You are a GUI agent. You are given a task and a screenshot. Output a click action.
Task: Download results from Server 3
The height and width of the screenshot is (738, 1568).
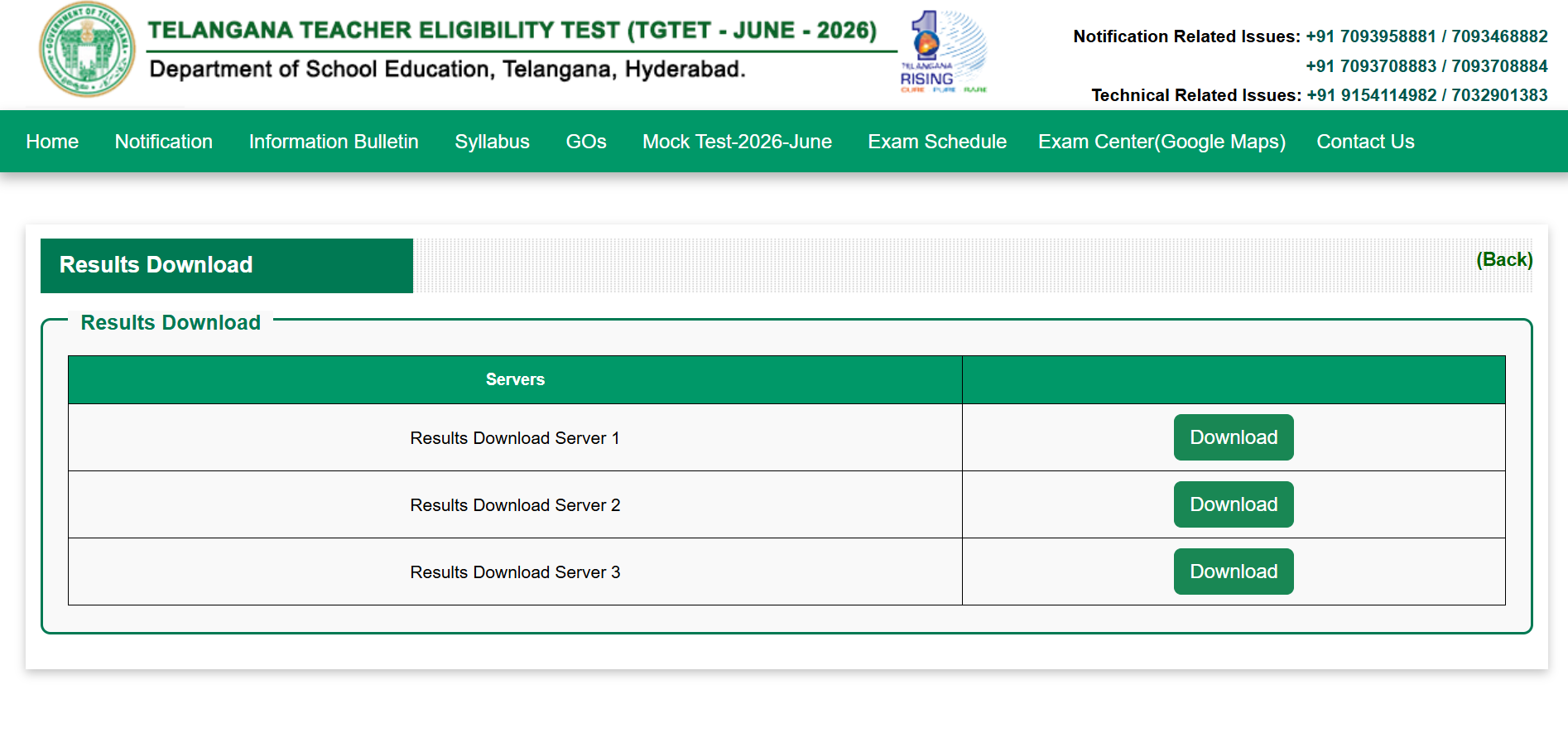point(1234,572)
